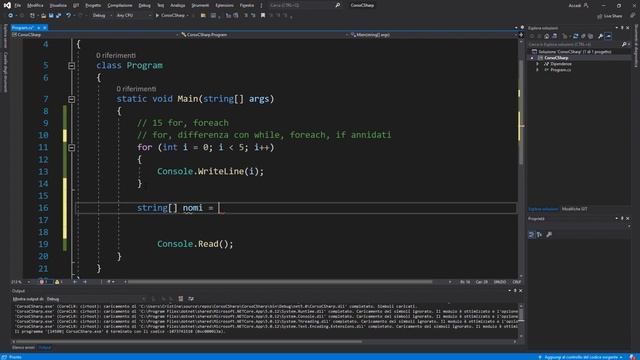Image resolution: width=640 pixels, height=360 pixels.
Task: Click the Live Share button
Action: [610, 16]
